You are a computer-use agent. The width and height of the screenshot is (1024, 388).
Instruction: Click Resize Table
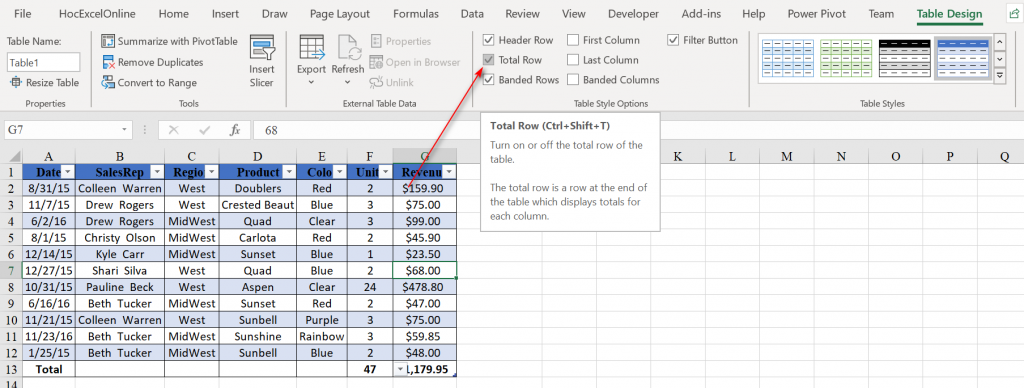pos(44,82)
